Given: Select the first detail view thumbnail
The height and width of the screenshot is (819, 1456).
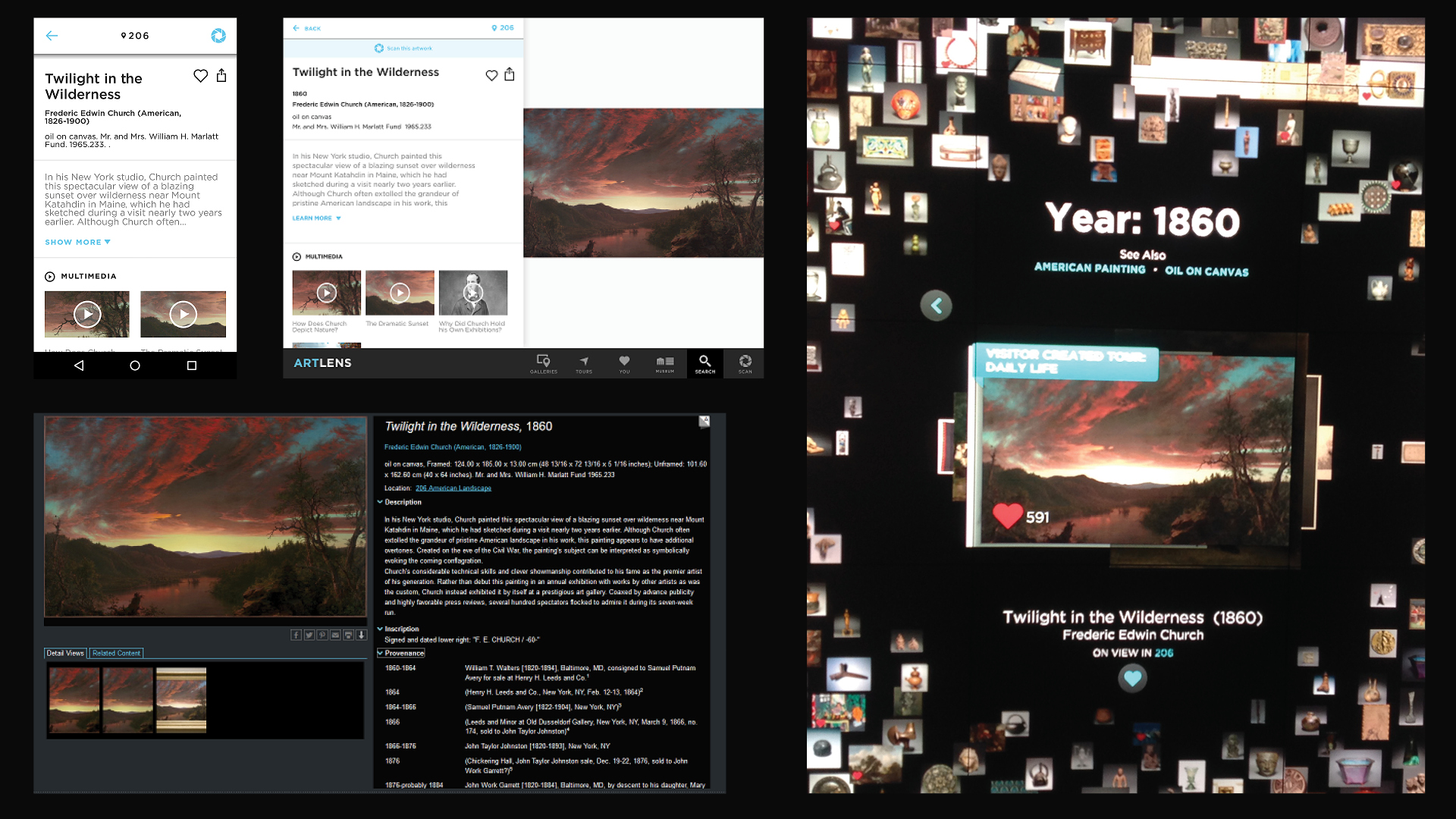Looking at the screenshot, I should [x=74, y=700].
